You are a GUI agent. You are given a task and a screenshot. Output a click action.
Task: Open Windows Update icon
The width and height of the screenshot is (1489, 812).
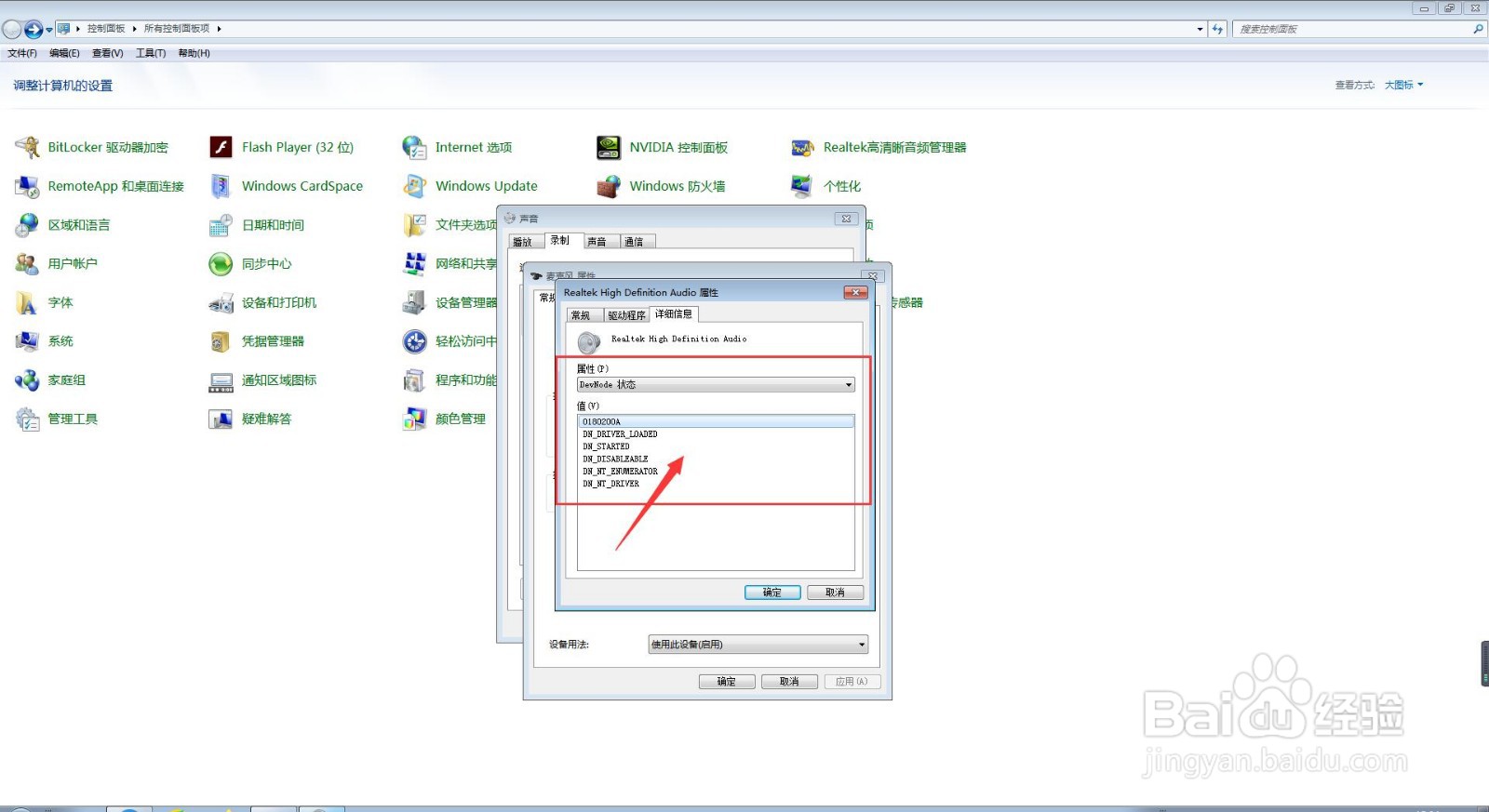(x=414, y=186)
